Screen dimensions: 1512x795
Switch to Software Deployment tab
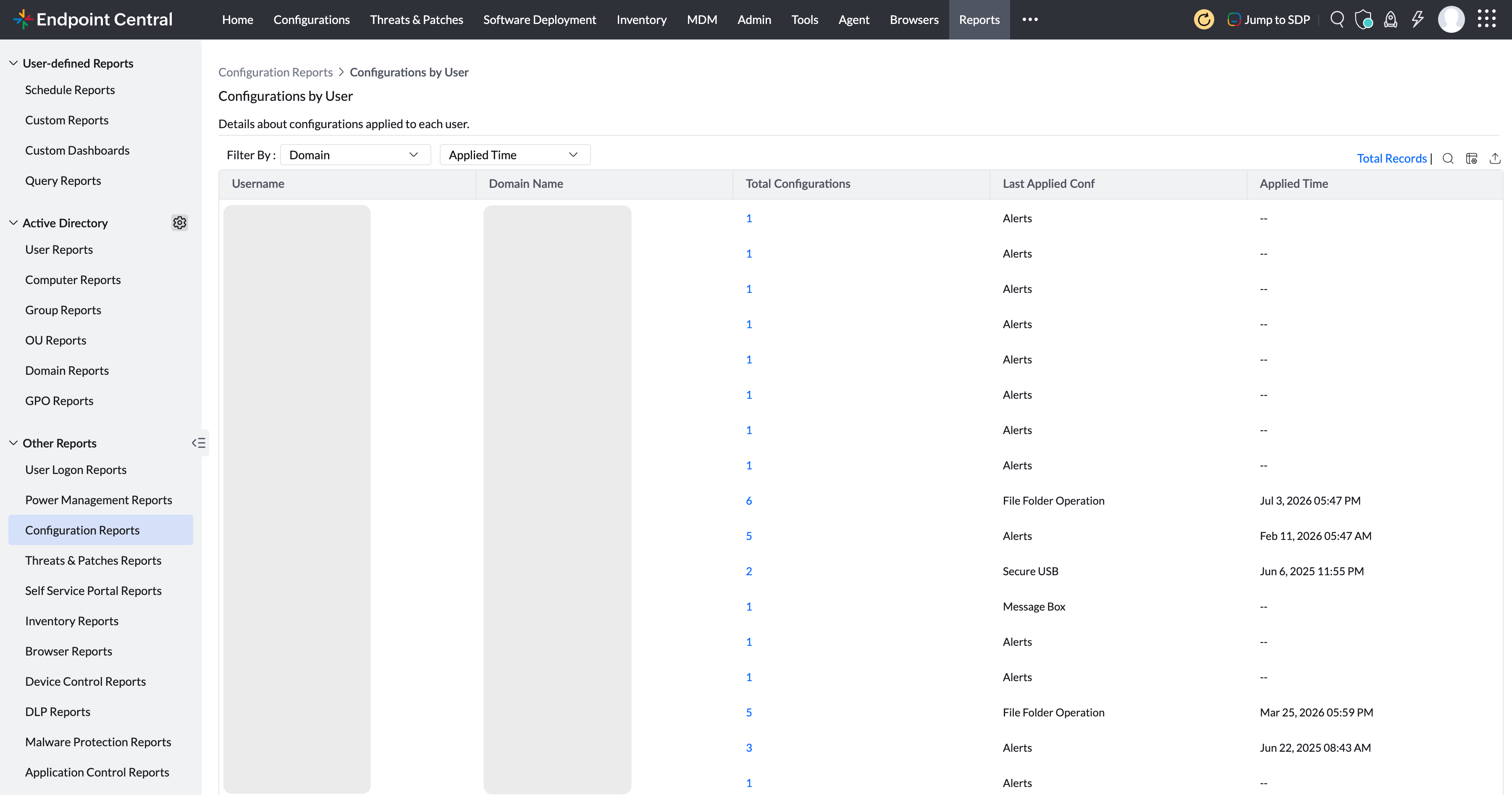[539, 19]
